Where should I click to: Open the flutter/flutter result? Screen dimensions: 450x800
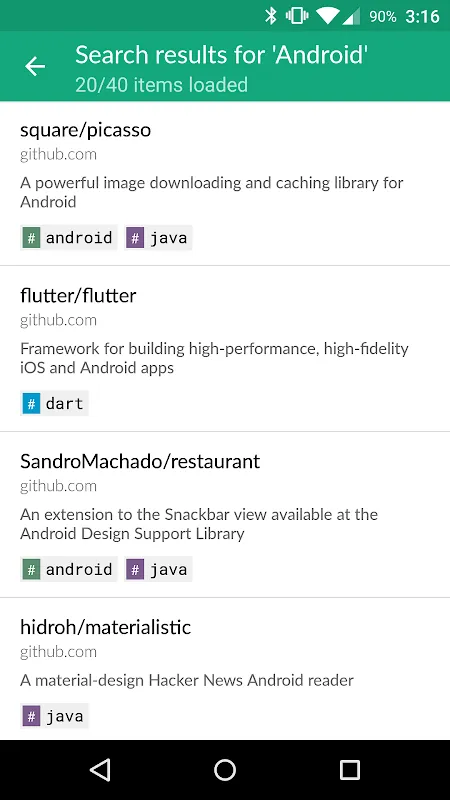click(225, 349)
